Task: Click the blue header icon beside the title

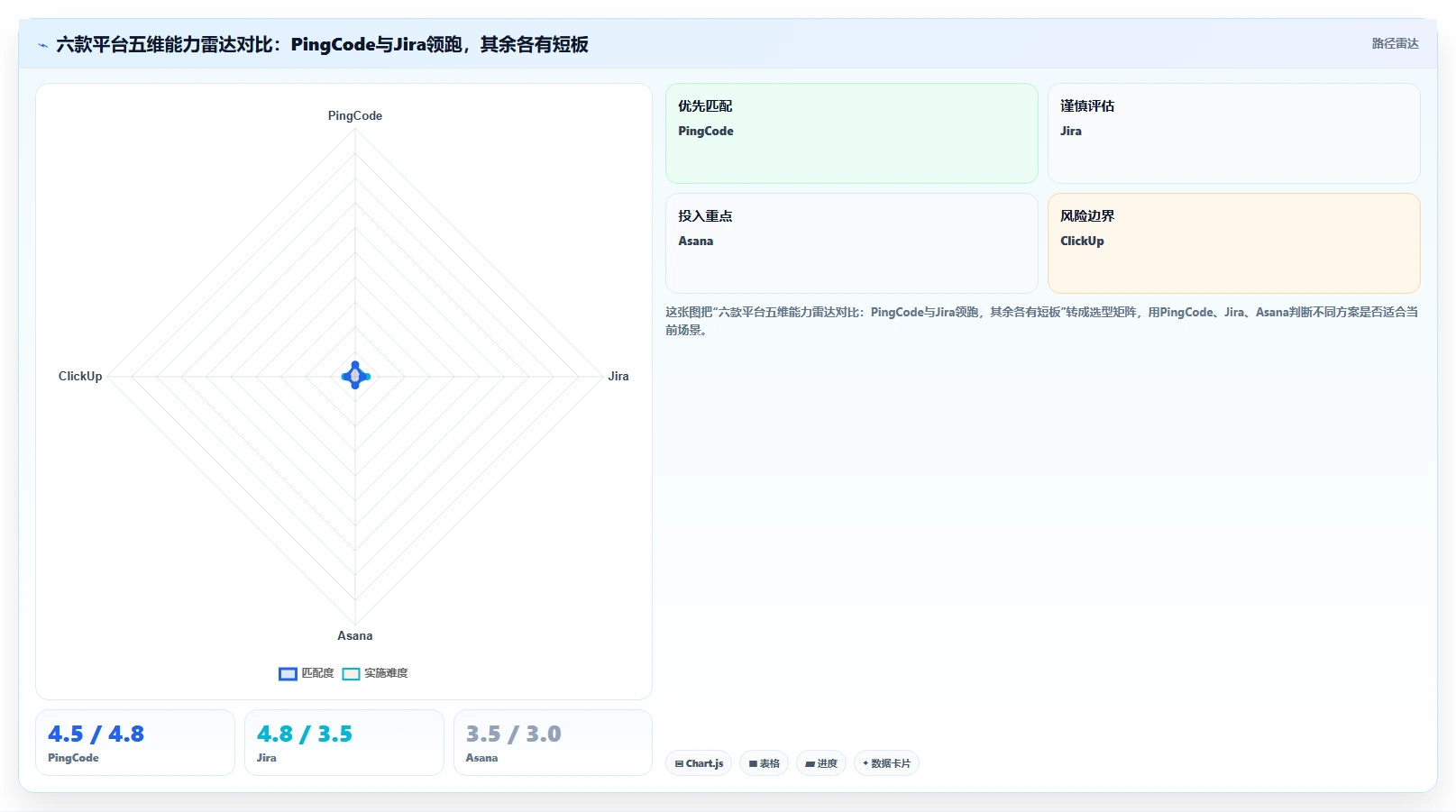Action: 42,45
